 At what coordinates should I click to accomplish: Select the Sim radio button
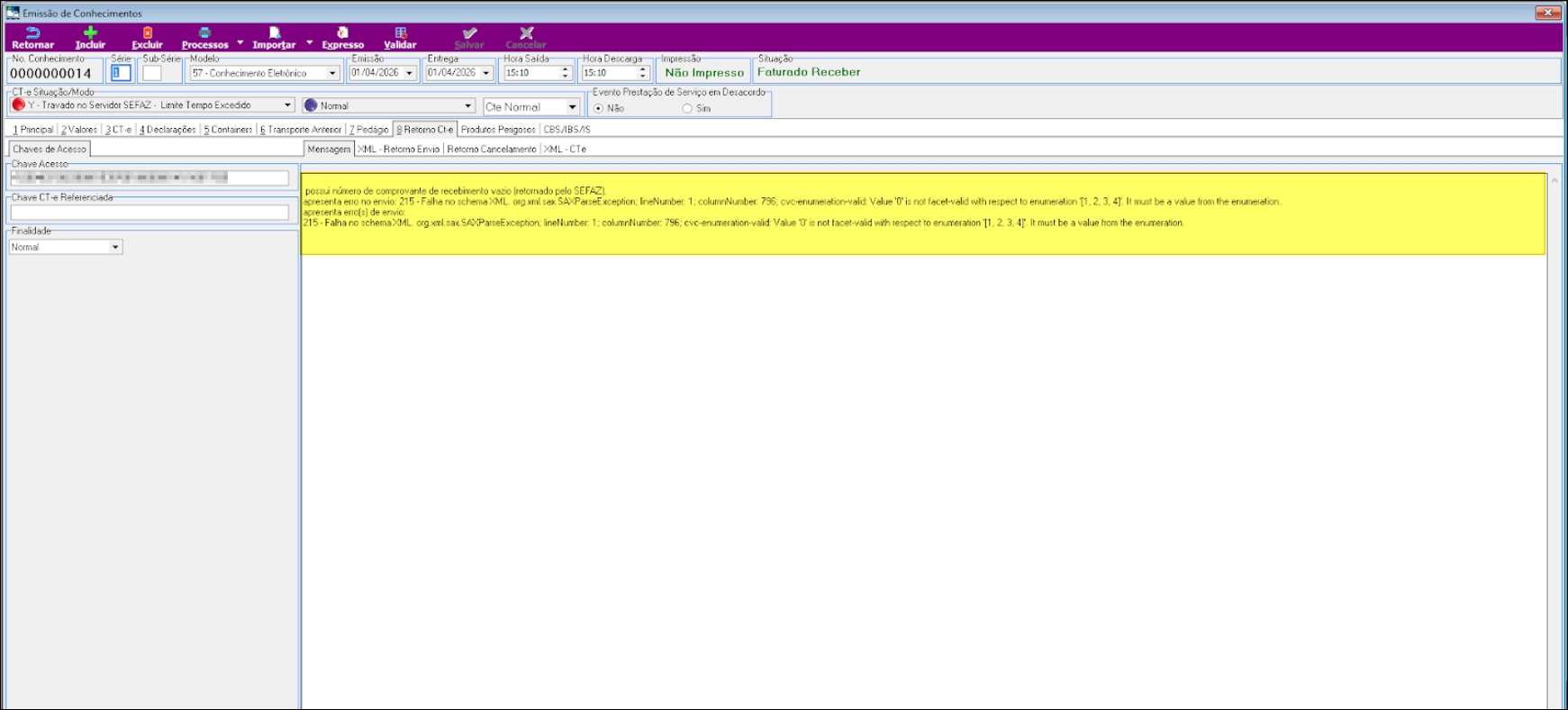click(x=687, y=108)
